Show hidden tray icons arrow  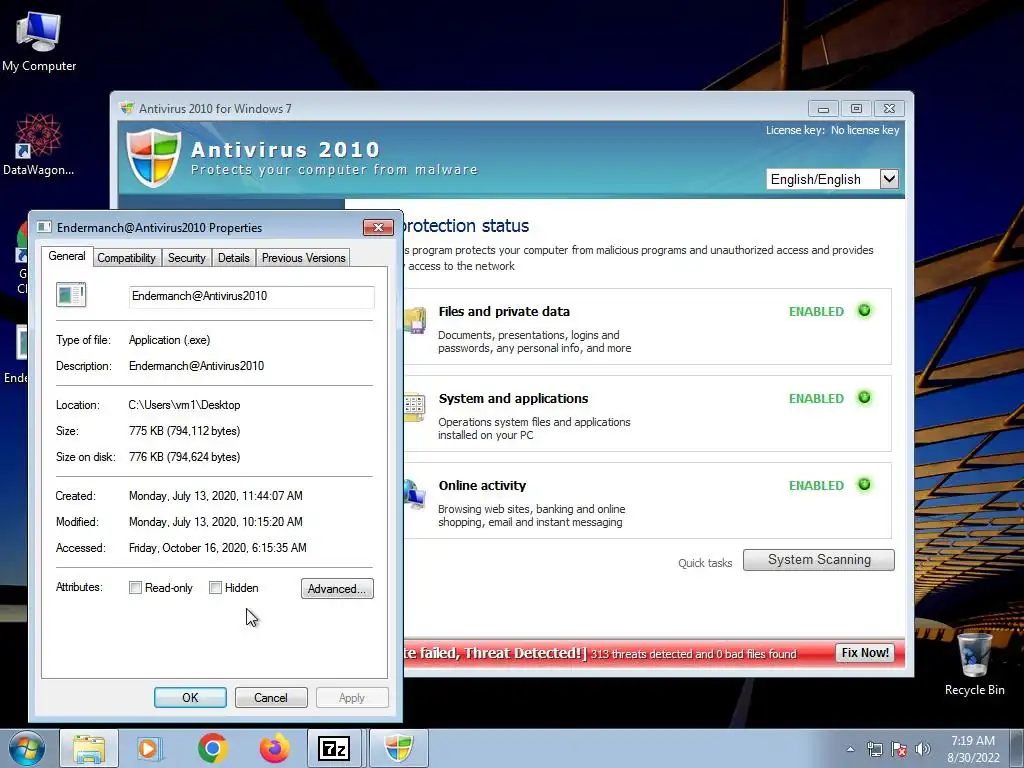[850, 750]
